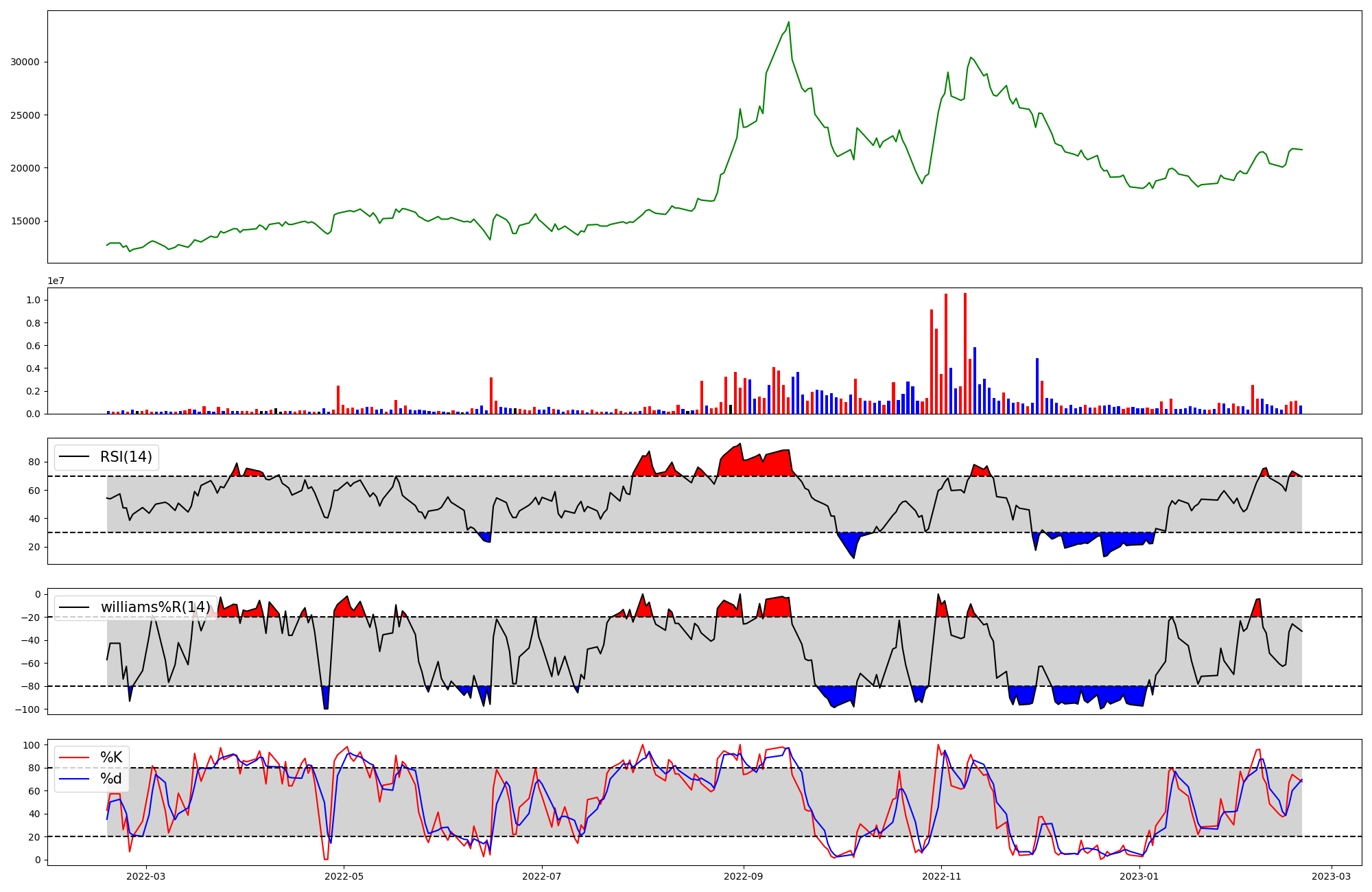Click the RSI(14) legend label
This screenshot has height=892, width=1372.
click(x=126, y=457)
